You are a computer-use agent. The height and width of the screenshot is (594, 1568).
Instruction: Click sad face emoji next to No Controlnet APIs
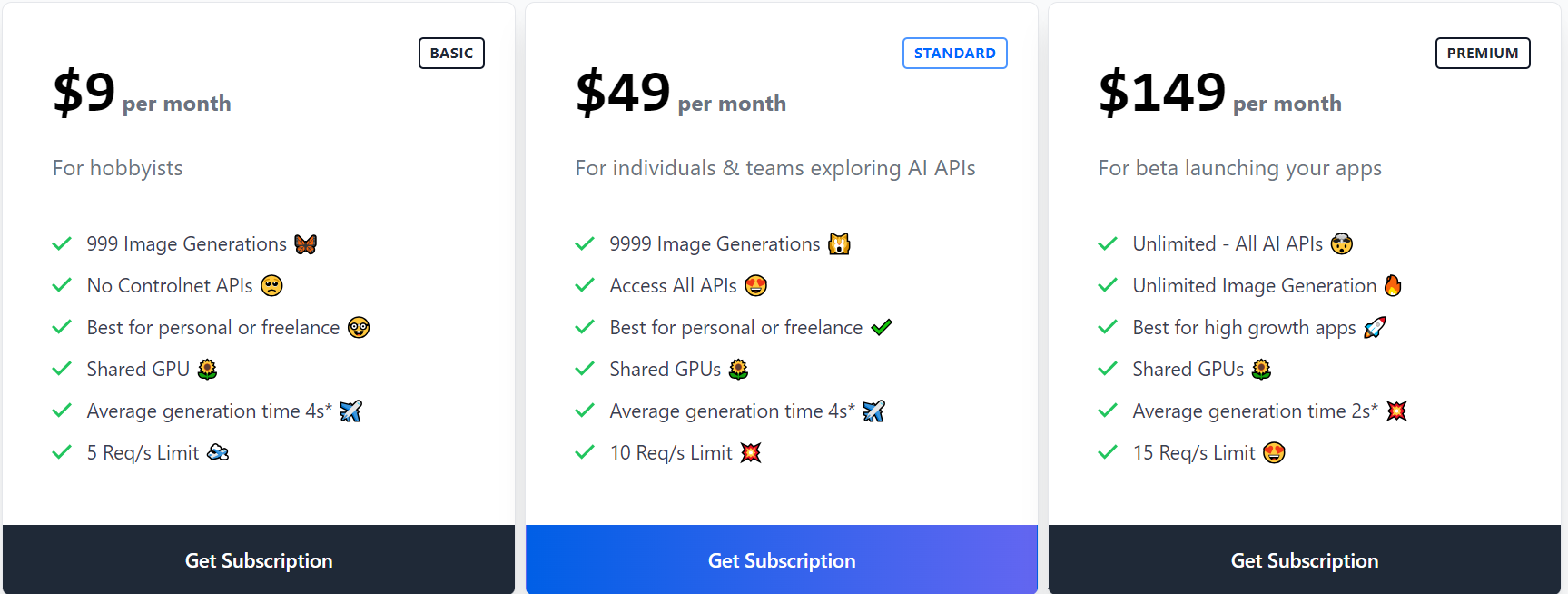coord(271,286)
